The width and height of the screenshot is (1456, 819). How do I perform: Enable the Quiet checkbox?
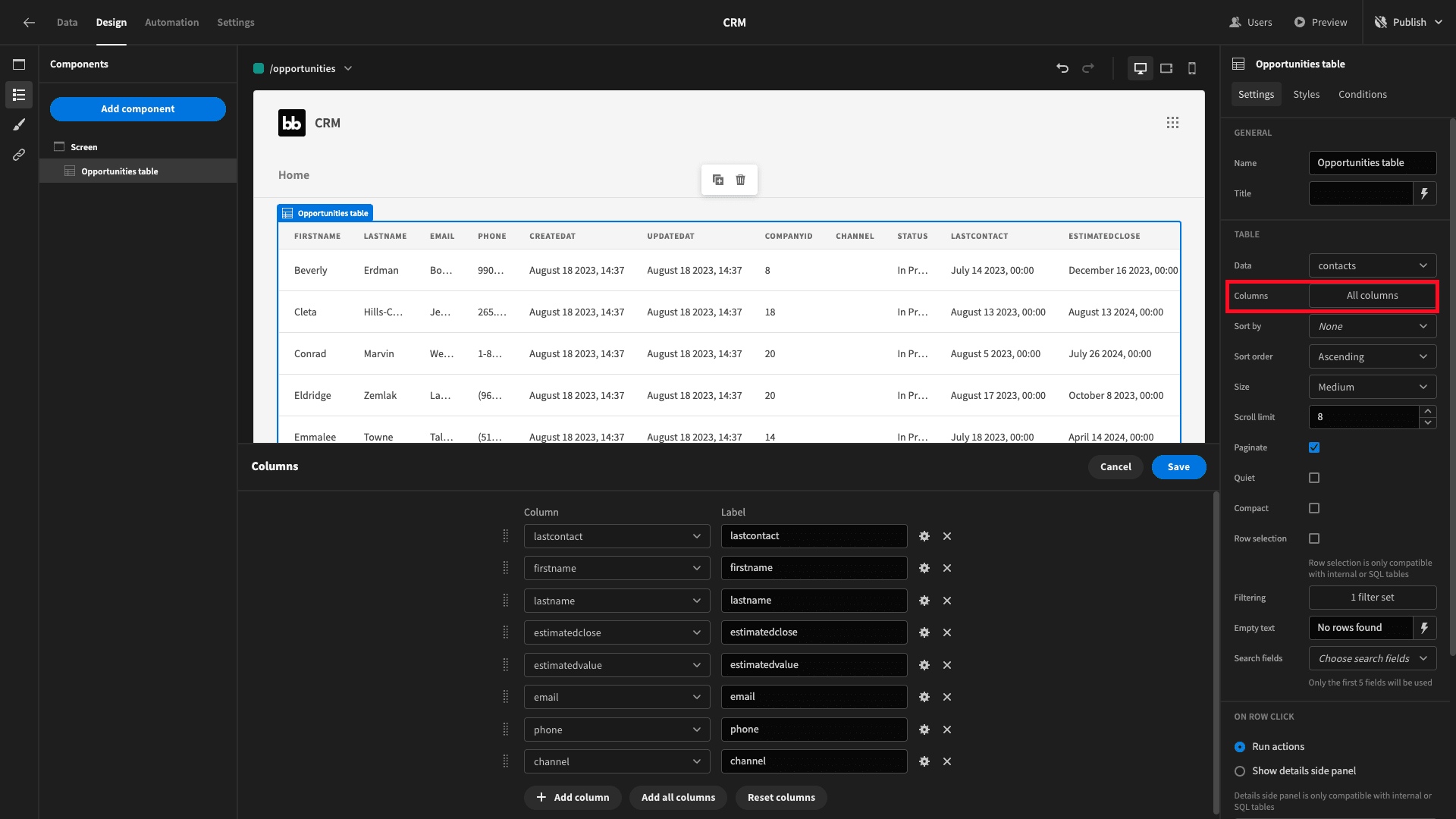1314,478
